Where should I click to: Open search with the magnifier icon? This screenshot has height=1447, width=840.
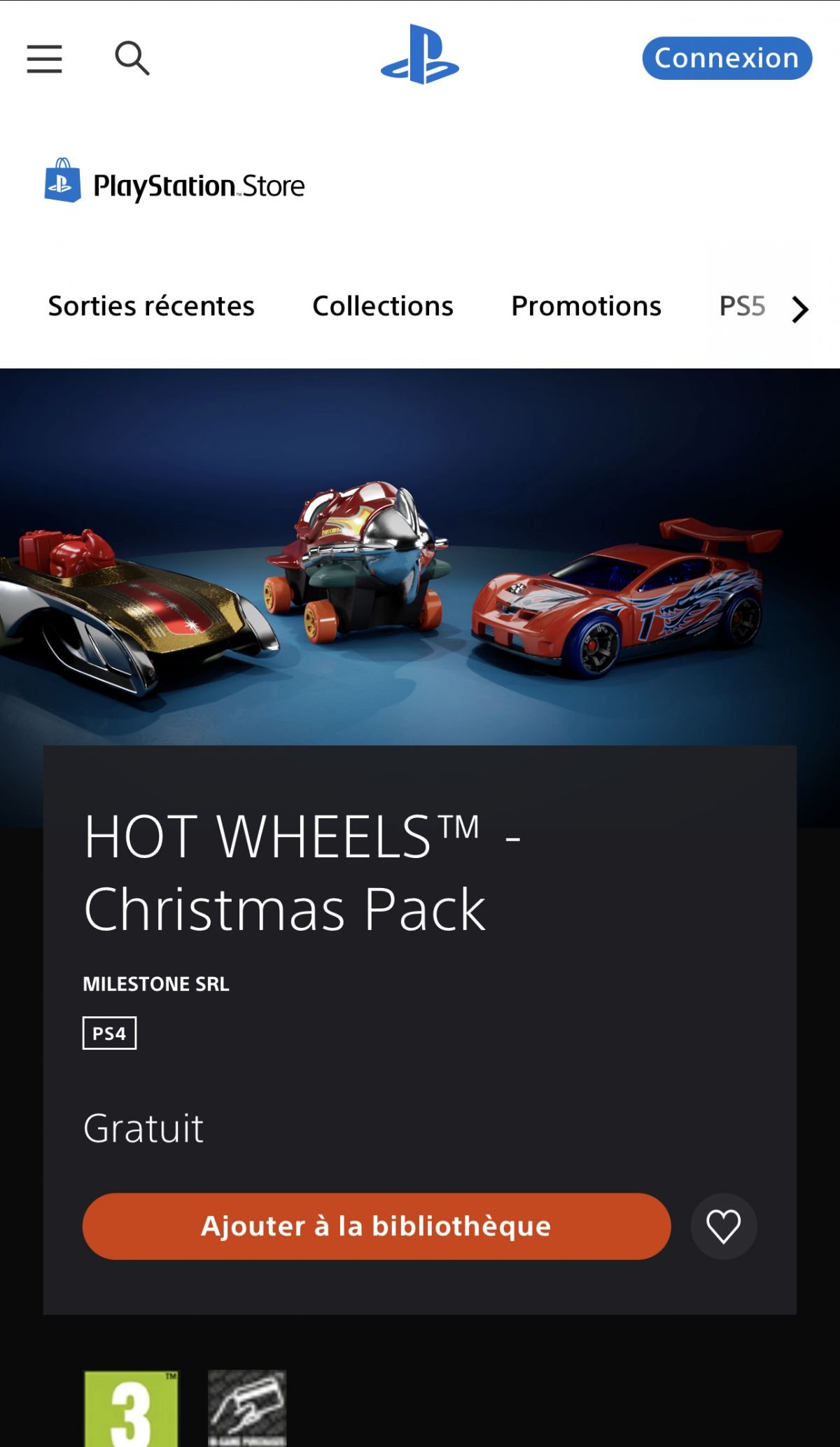point(132,58)
